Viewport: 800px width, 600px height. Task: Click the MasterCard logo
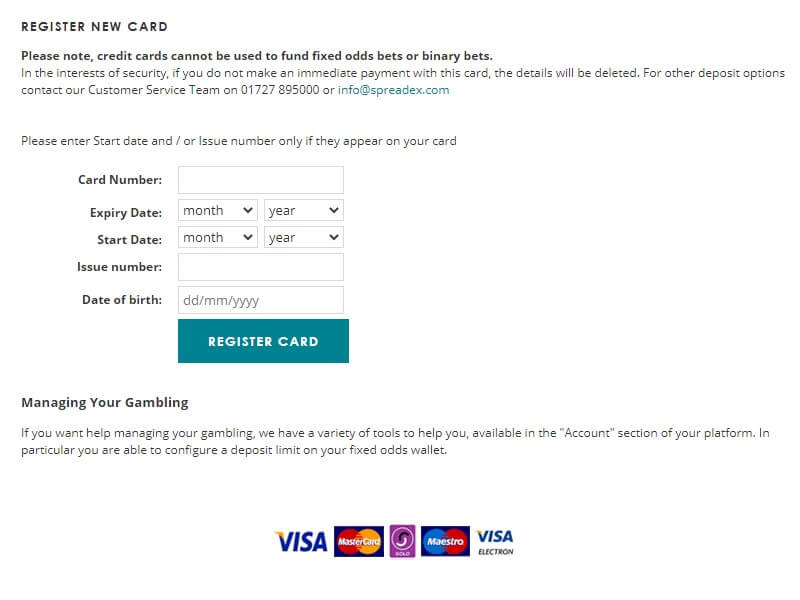pyautogui.click(x=359, y=541)
